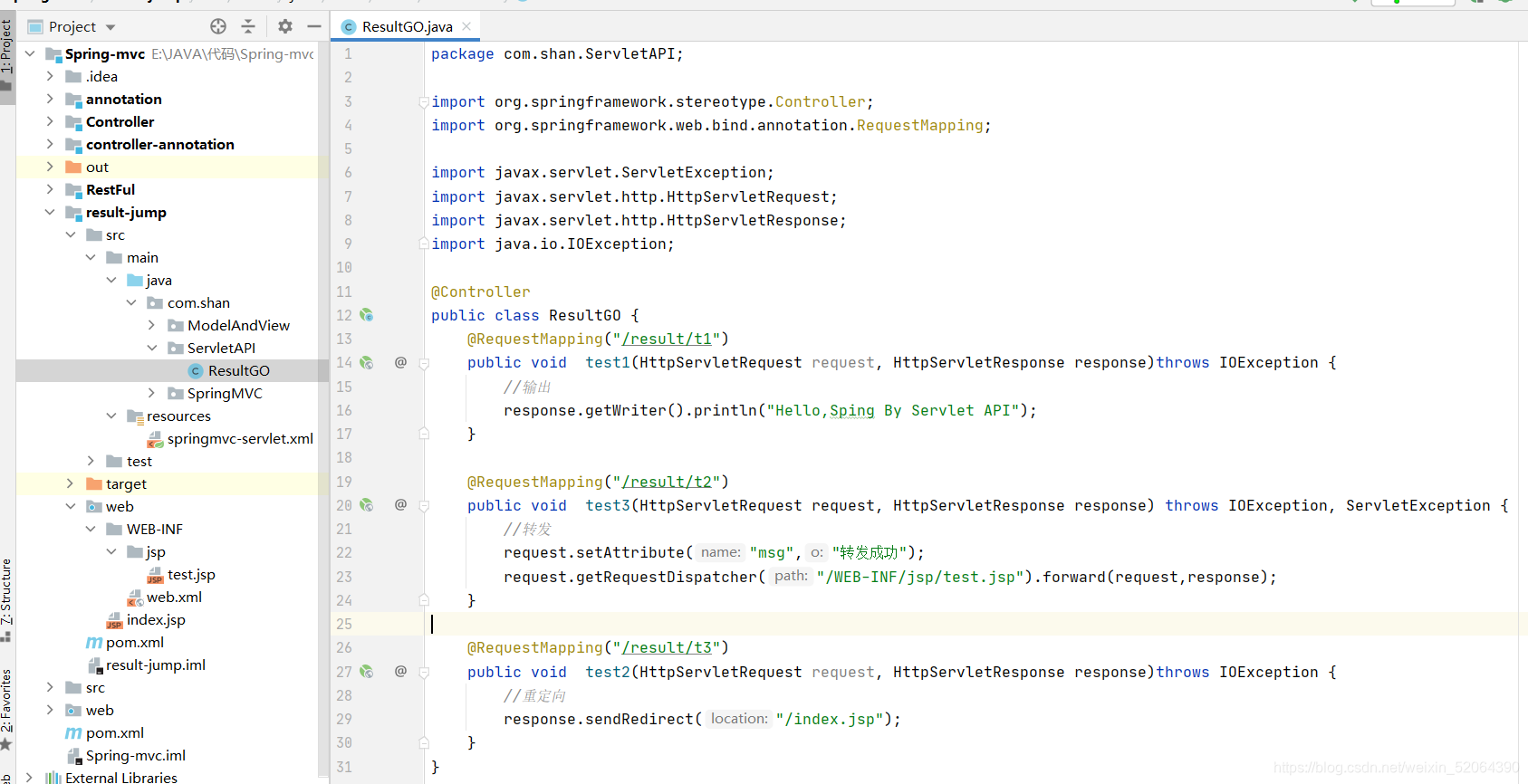Collapse the Spring-mvc root project node
This screenshot has width=1528, height=784.
point(30,53)
